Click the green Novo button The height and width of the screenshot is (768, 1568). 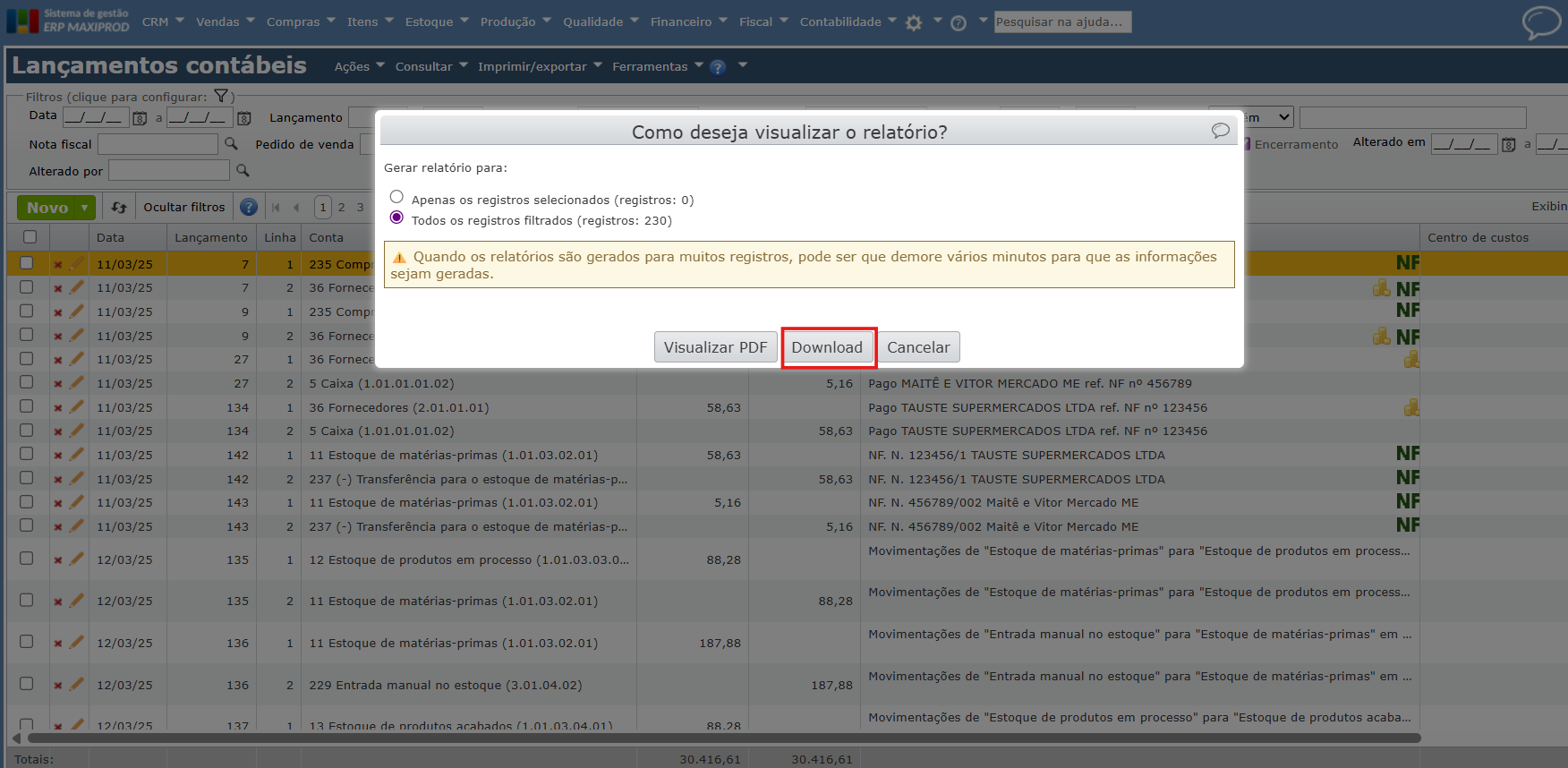(47, 208)
